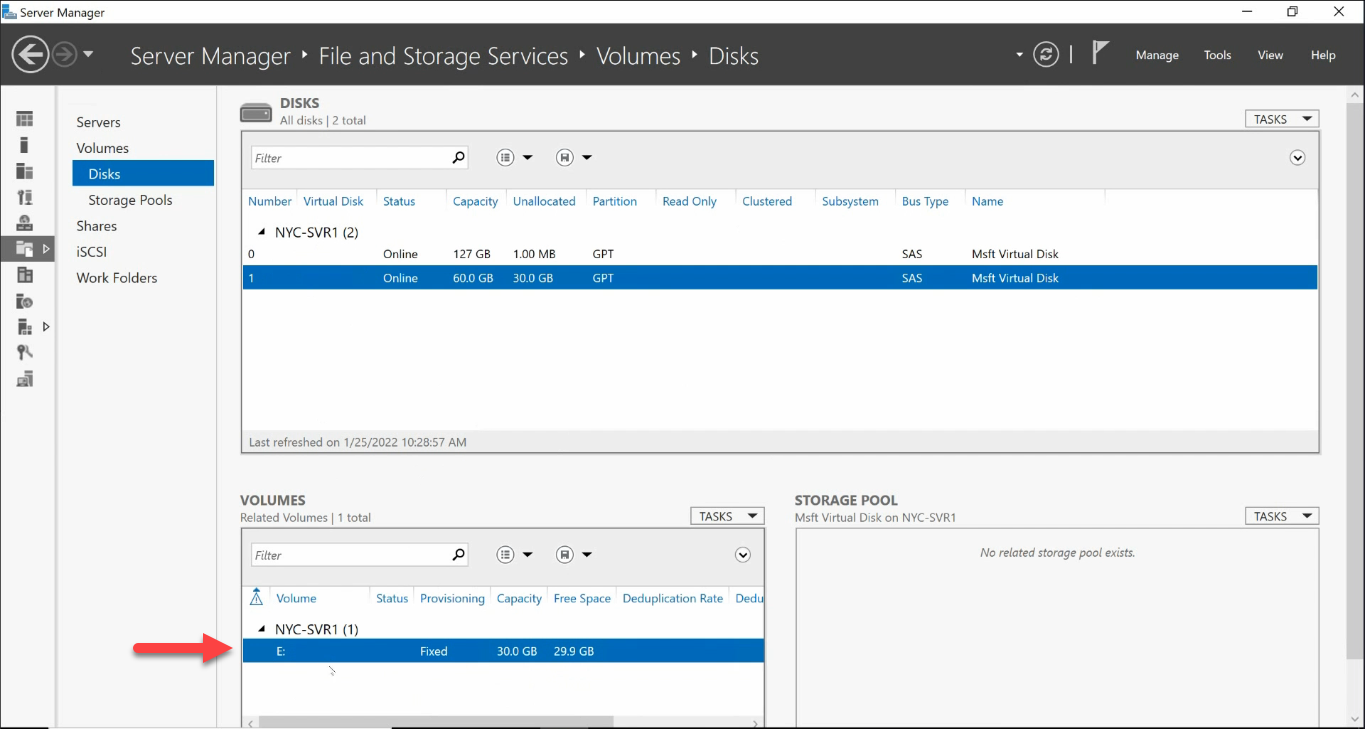Select Work Folders in the navigation pane
The height and width of the screenshot is (729, 1365).
click(117, 278)
